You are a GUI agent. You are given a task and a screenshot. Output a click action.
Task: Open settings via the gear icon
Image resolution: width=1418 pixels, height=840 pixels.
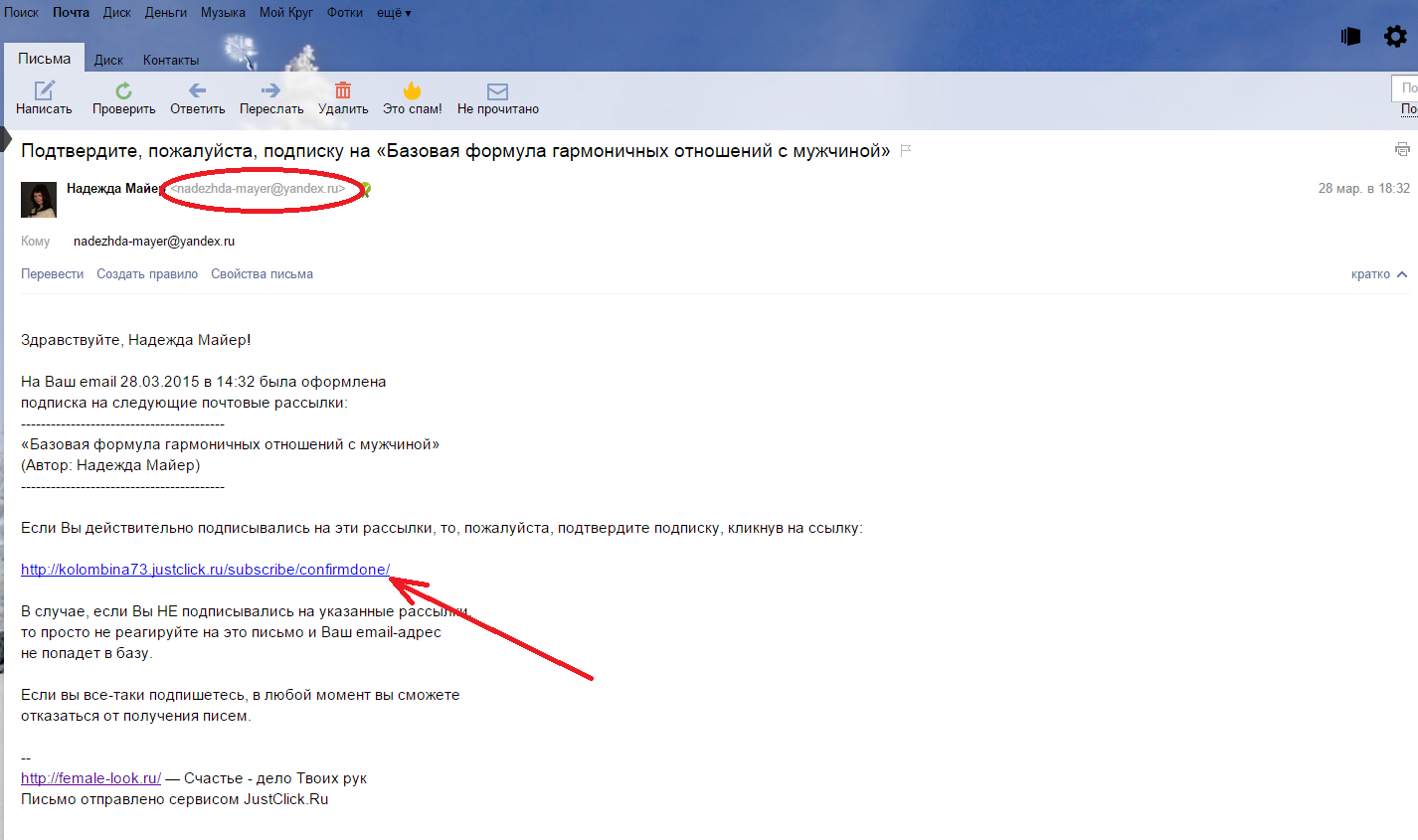pos(1395,36)
